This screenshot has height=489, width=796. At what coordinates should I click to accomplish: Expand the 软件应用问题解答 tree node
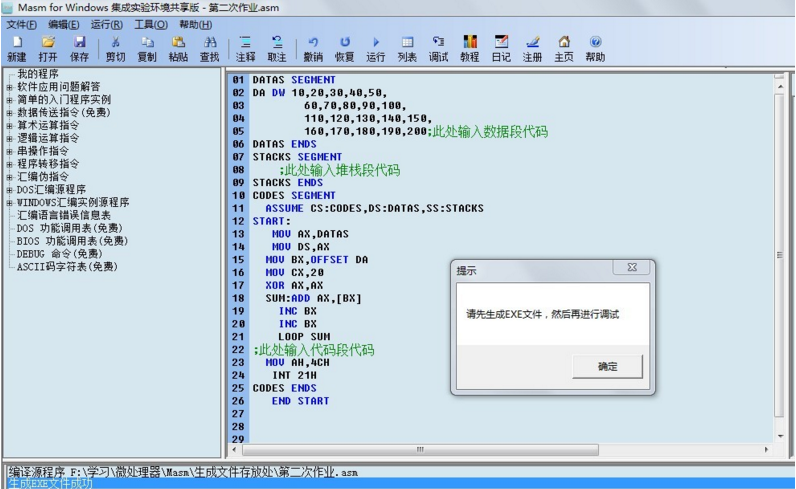point(10,87)
